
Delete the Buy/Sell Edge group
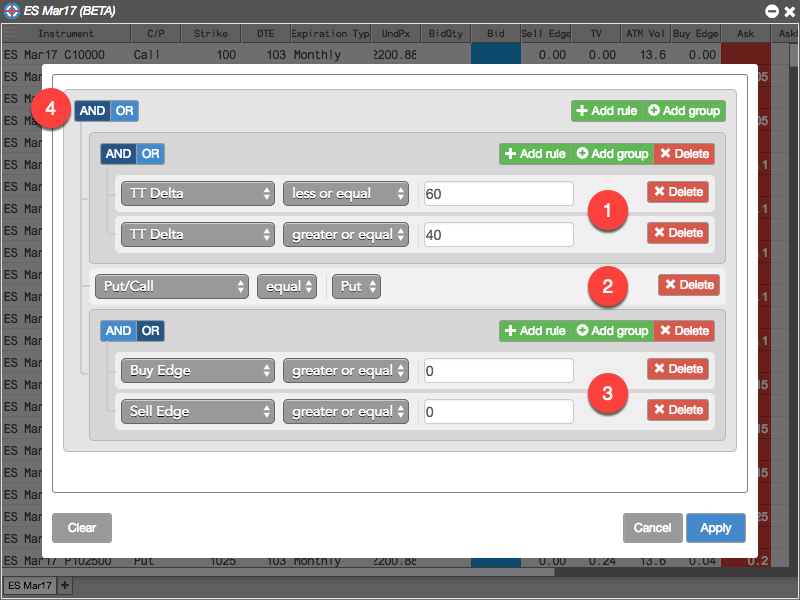684,331
